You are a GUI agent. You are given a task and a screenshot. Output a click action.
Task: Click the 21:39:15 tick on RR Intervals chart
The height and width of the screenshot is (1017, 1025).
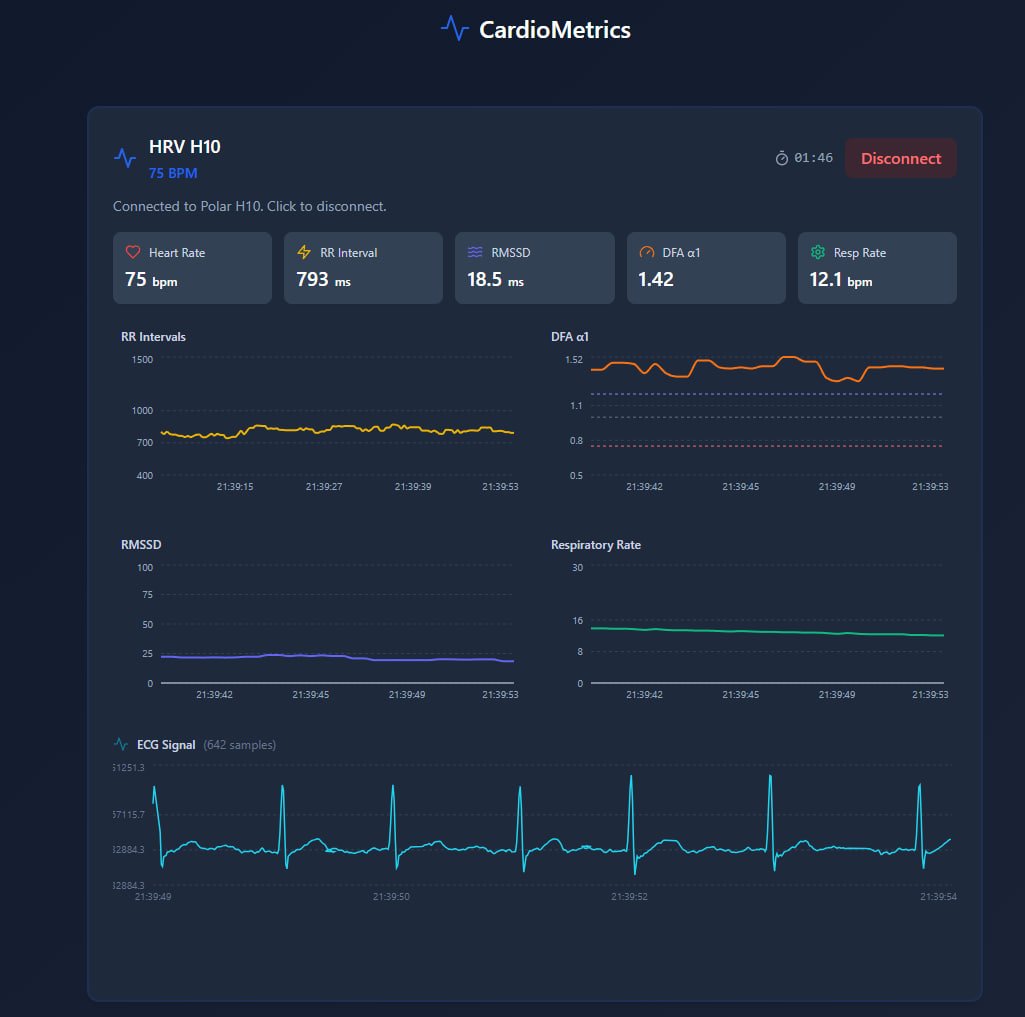235,486
